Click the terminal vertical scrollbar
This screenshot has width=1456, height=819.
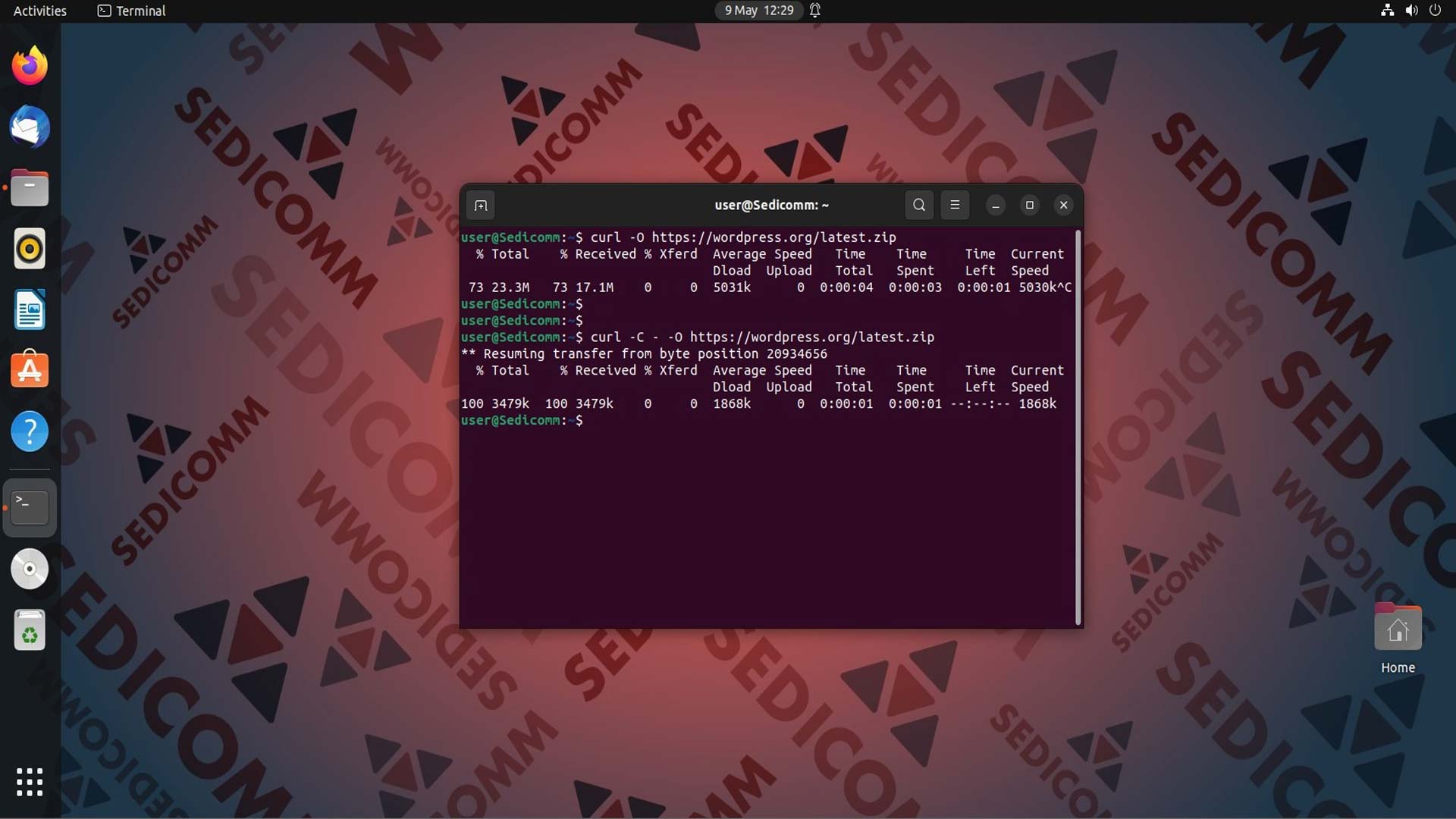tap(1078, 428)
